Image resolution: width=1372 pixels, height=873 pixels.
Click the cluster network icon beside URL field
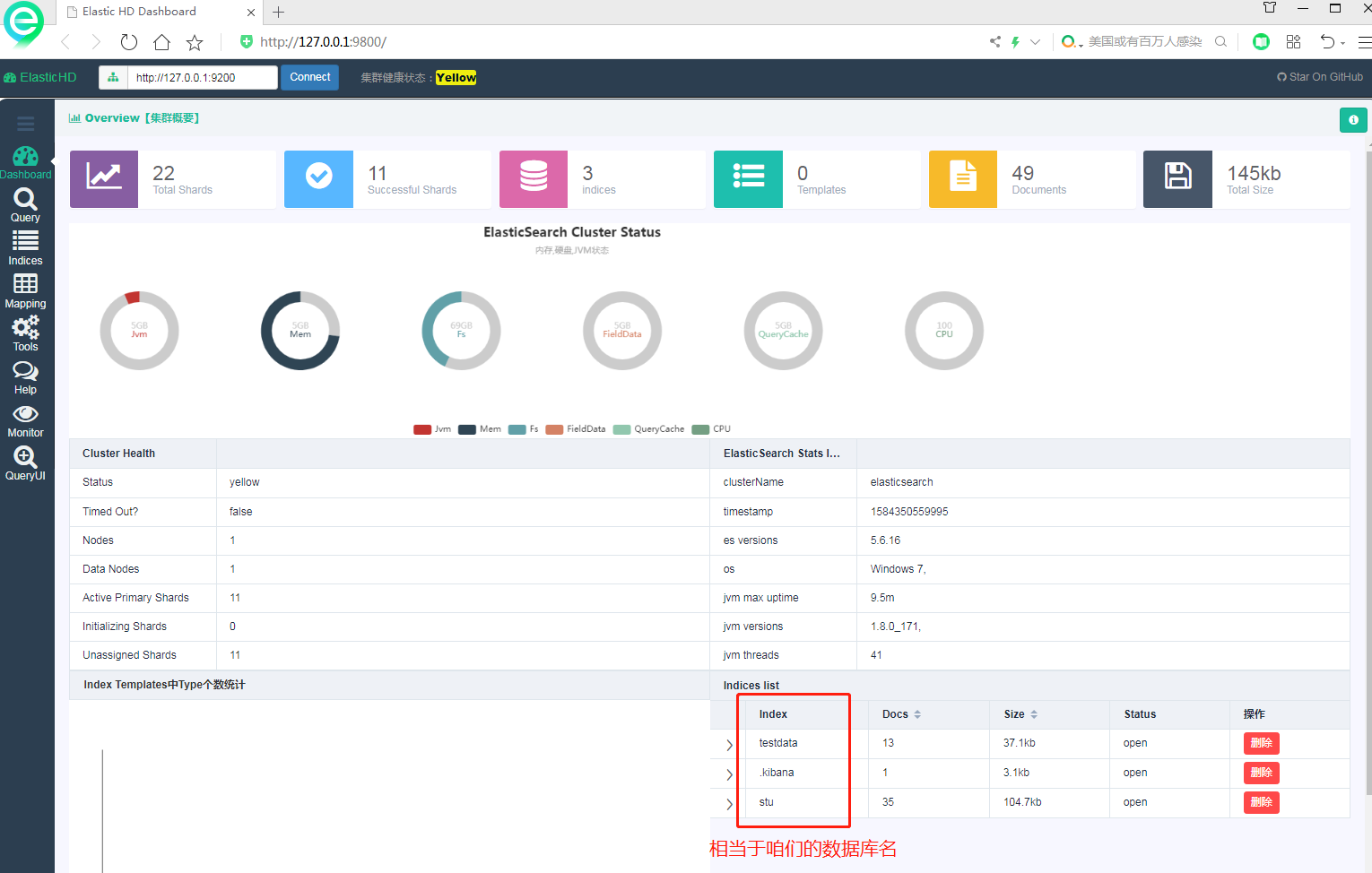tap(113, 77)
